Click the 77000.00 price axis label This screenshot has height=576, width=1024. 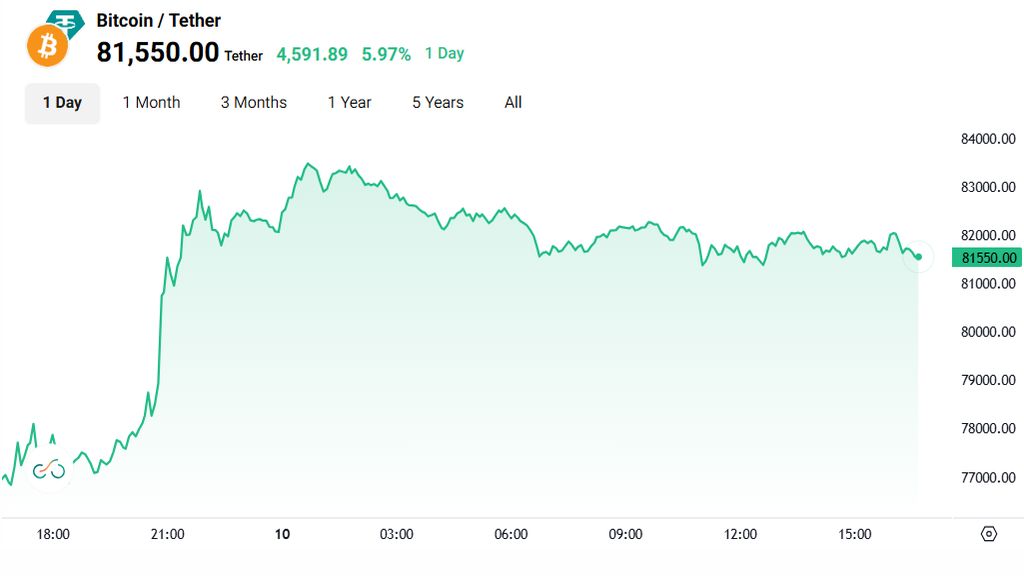tap(988, 478)
